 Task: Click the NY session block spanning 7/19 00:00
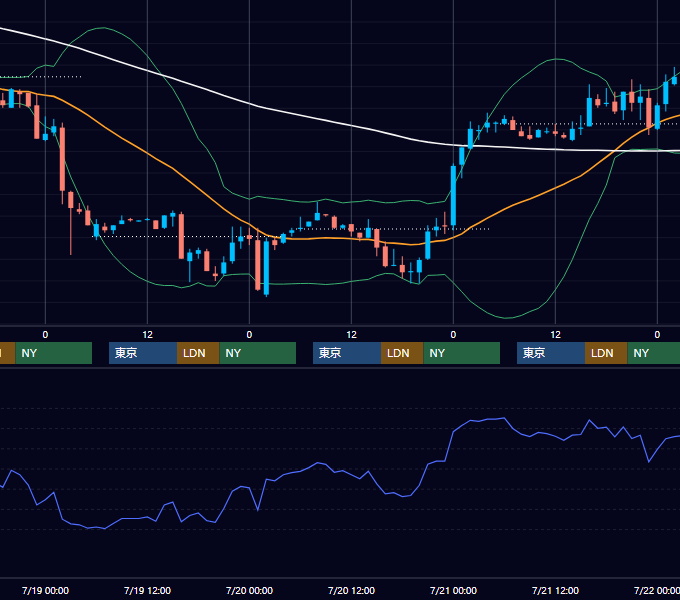[54, 353]
